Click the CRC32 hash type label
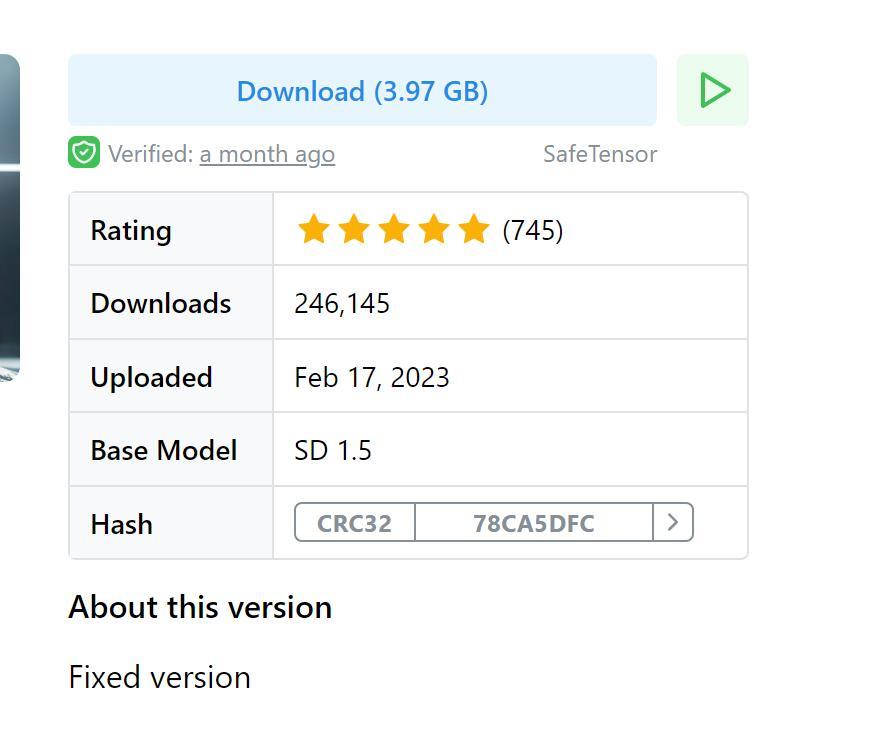The height and width of the screenshot is (731, 888). [355, 523]
